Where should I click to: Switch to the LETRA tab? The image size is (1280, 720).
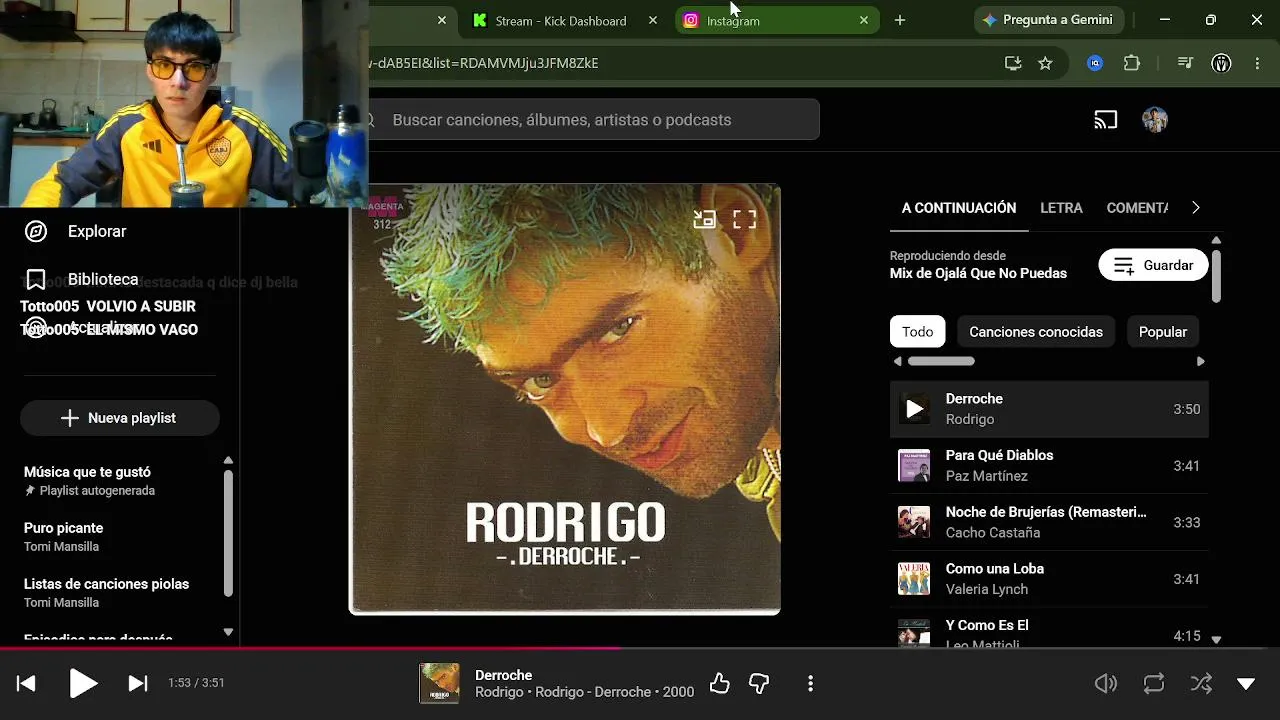(x=1061, y=208)
